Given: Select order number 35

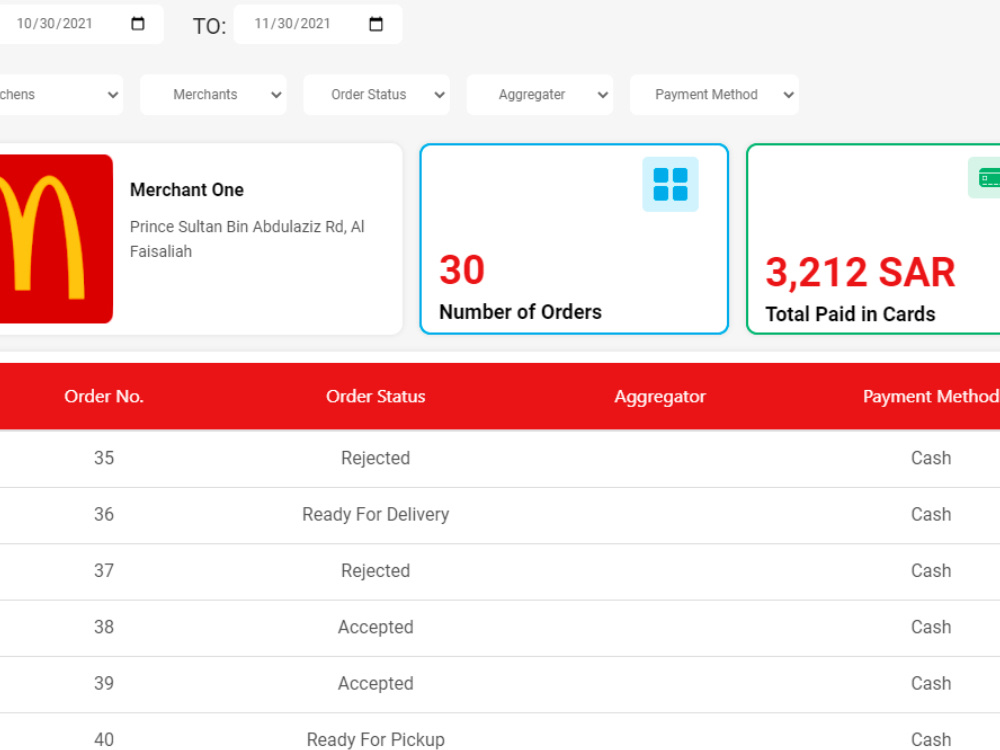Looking at the screenshot, I should coord(104,458).
